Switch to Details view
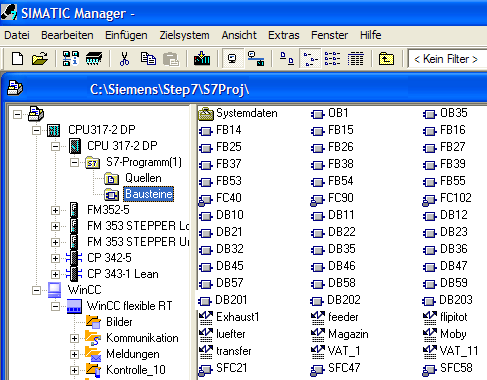Screen dimensions: 487x380 pos(356,59)
